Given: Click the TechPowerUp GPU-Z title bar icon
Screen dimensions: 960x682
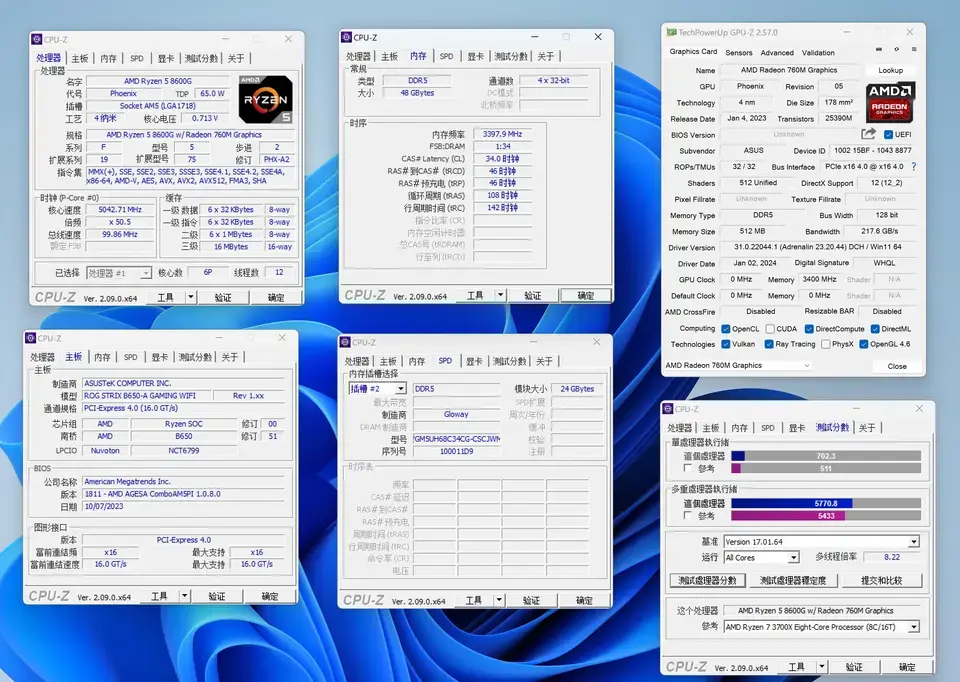Looking at the screenshot, I should (x=671, y=32).
